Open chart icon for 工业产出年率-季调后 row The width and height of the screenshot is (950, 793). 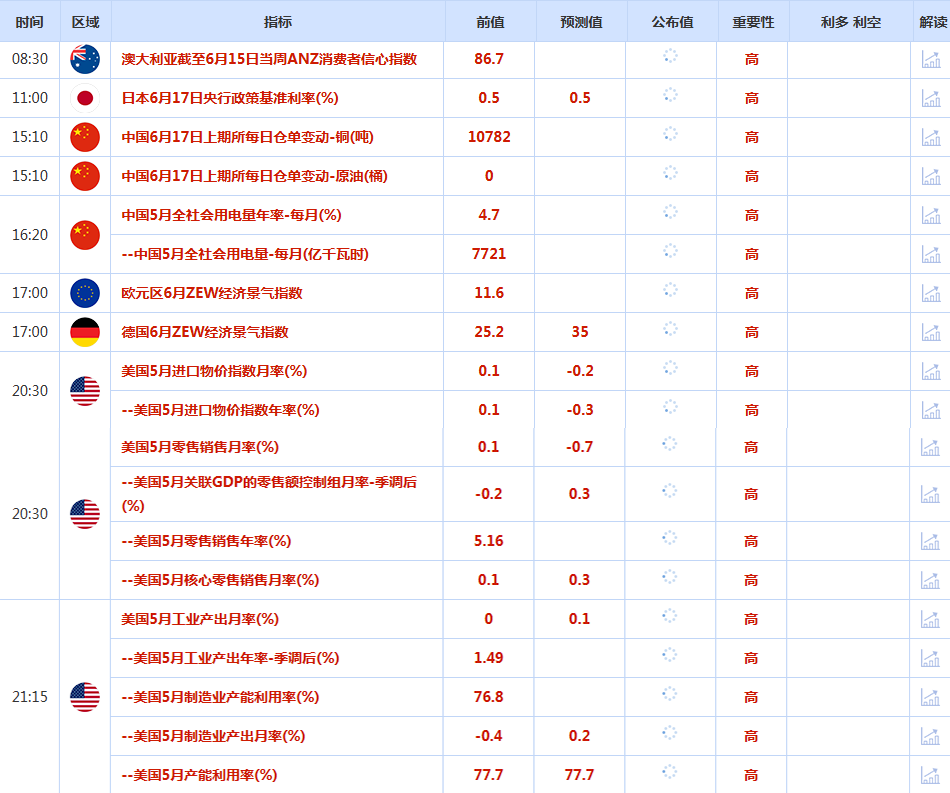click(930, 658)
